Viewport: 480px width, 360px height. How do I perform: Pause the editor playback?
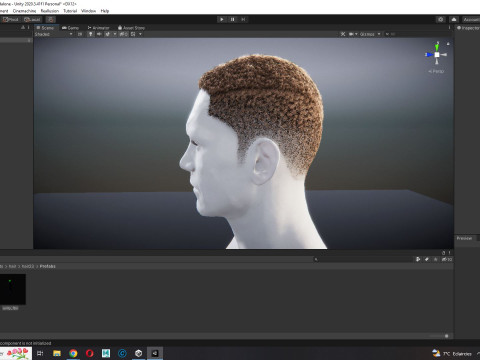tap(232, 19)
